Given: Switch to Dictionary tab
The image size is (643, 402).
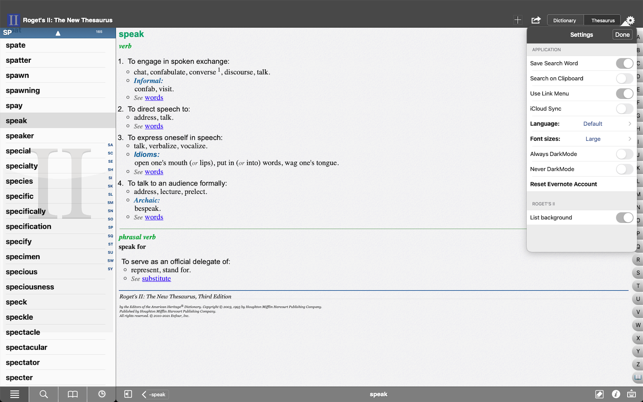Looking at the screenshot, I should coord(565,20).
